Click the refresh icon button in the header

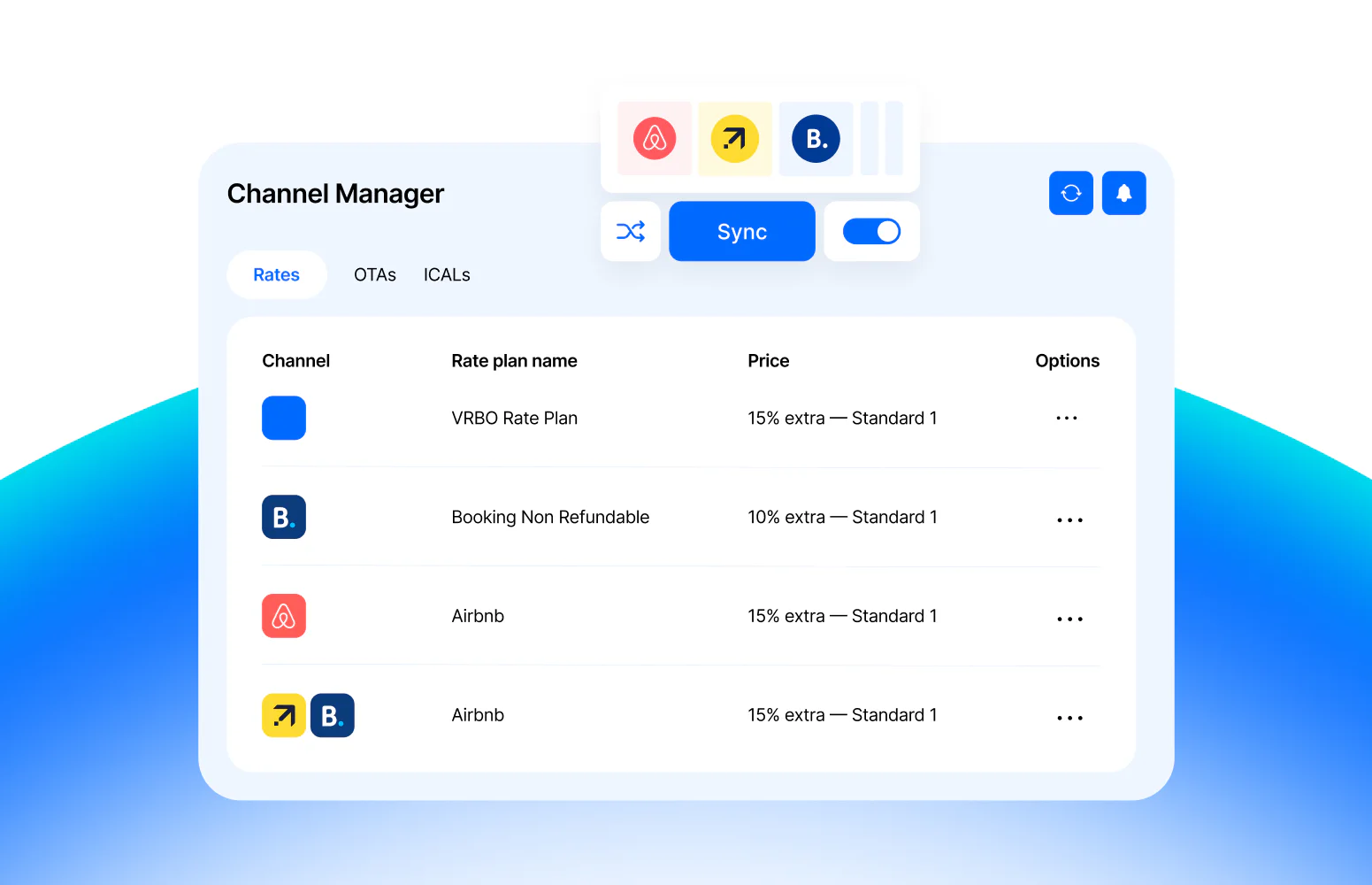pyautogui.click(x=1071, y=193)
